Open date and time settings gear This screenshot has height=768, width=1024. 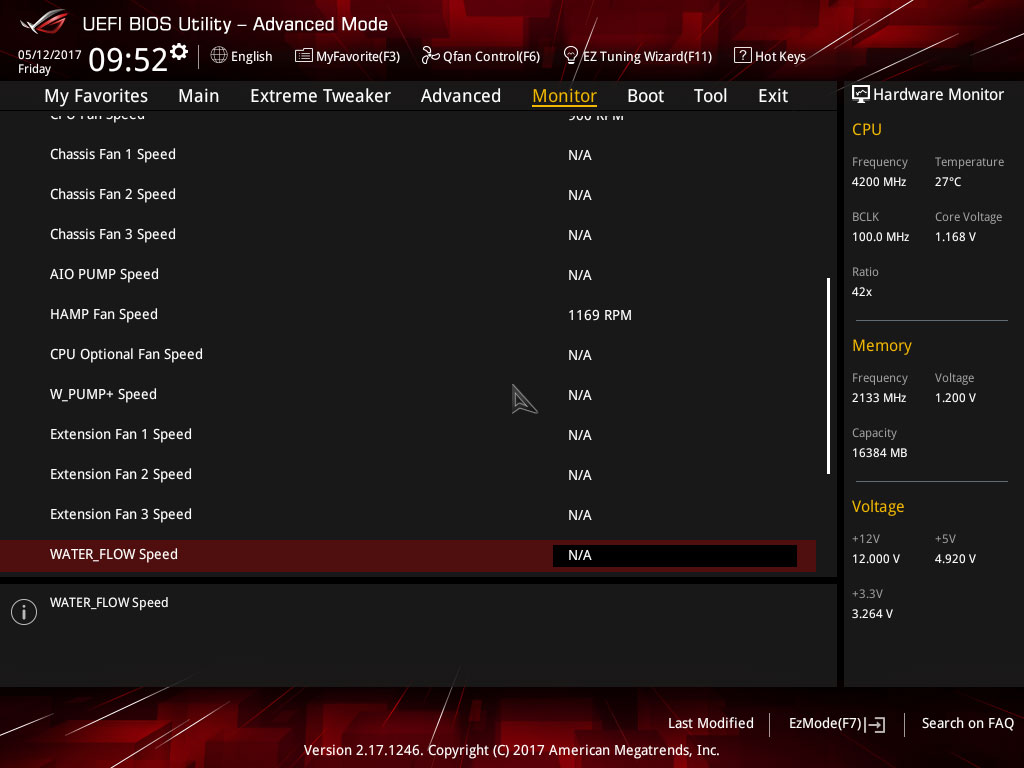coord(179,52)
